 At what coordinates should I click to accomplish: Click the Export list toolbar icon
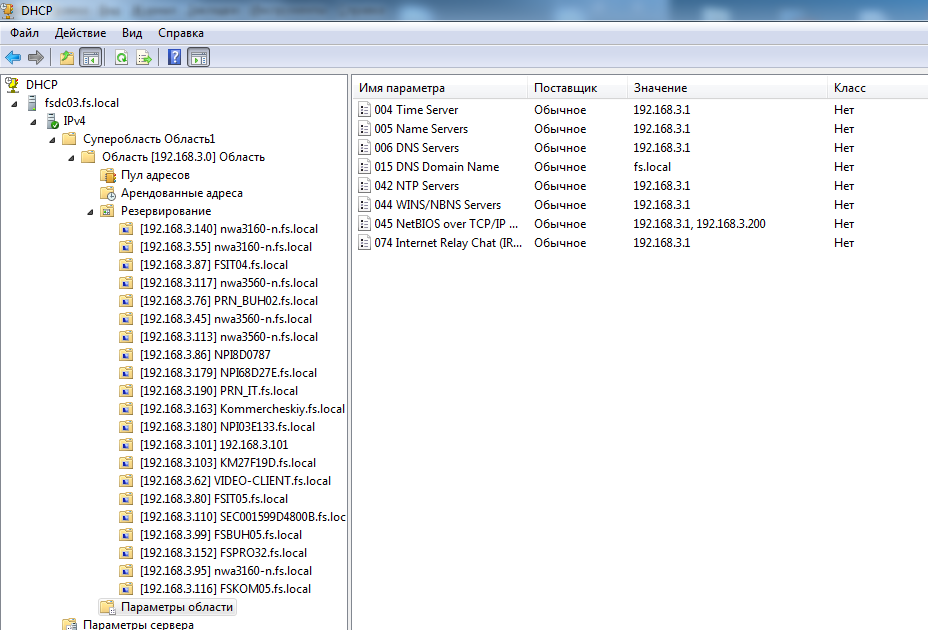click(x=144, y=57)
